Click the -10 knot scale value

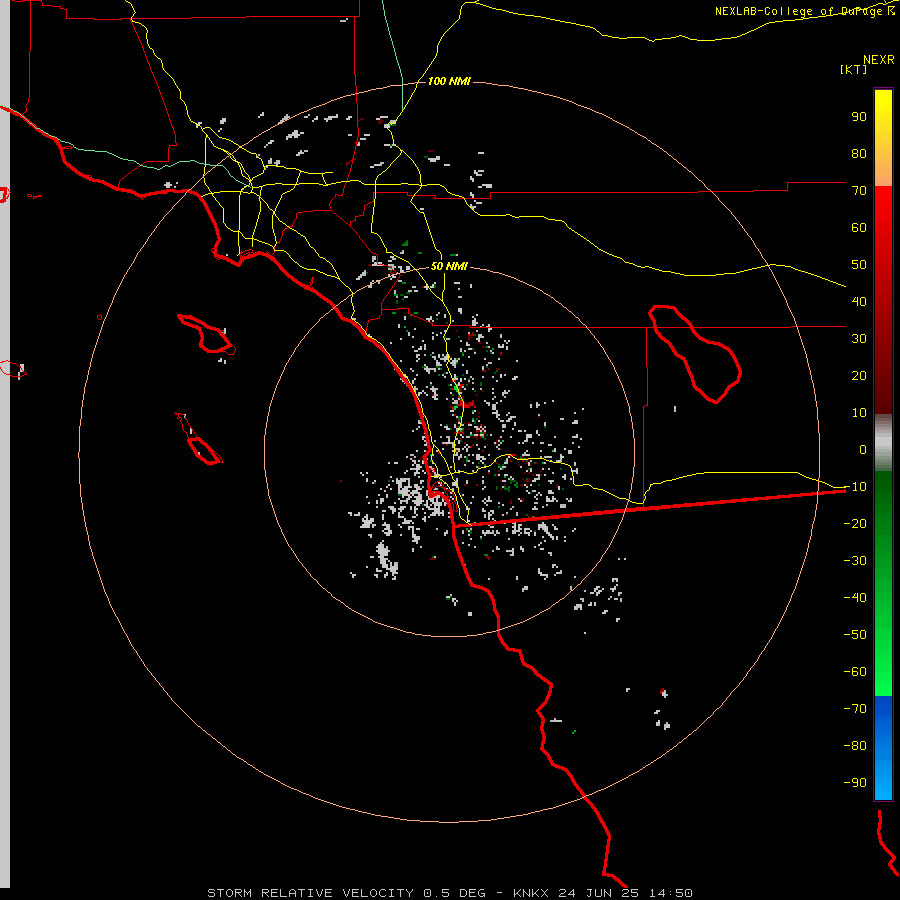pyautogui.click(x=855, y=486)
